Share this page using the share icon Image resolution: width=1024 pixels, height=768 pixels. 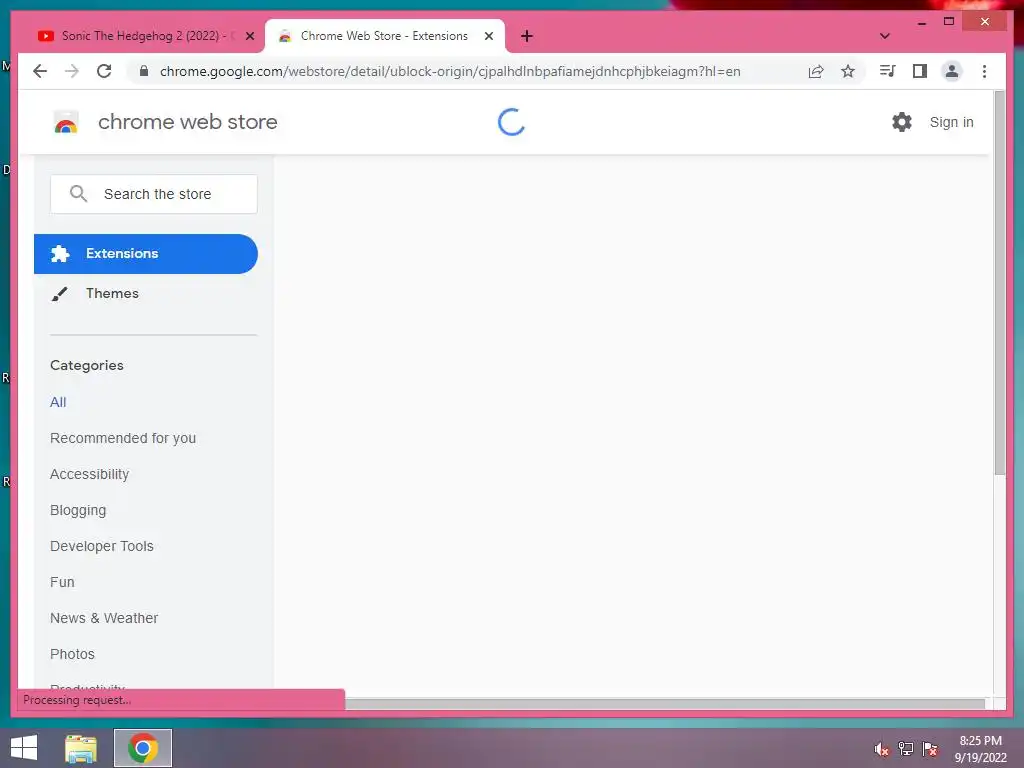pos(816,71)
